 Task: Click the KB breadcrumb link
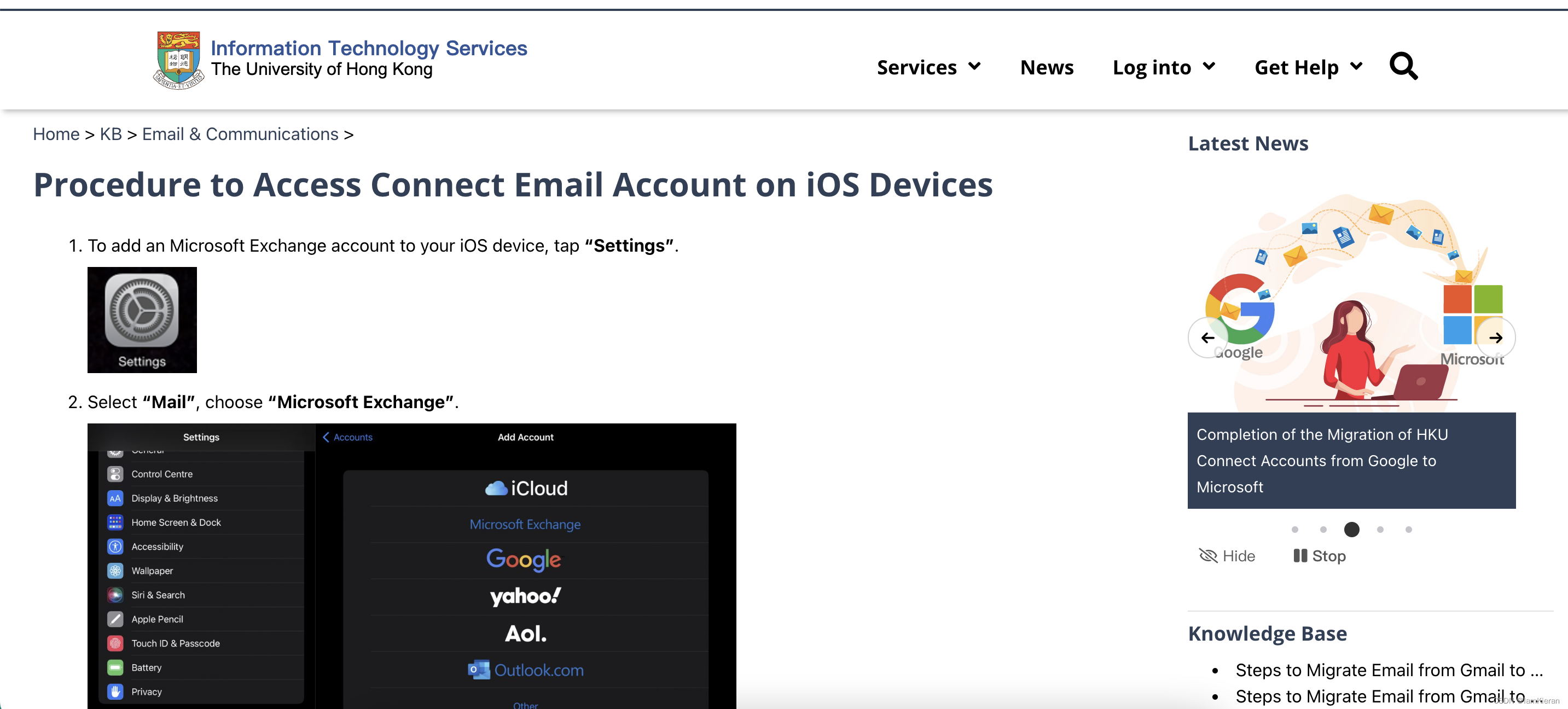coord(111,134)
